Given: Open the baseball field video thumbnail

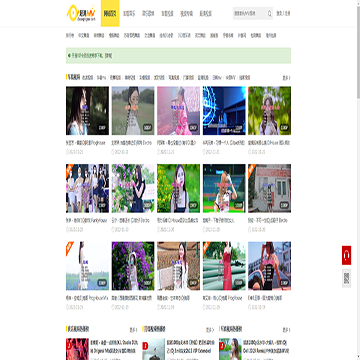Looking at the screenshot, I should [x=224, y=188].
